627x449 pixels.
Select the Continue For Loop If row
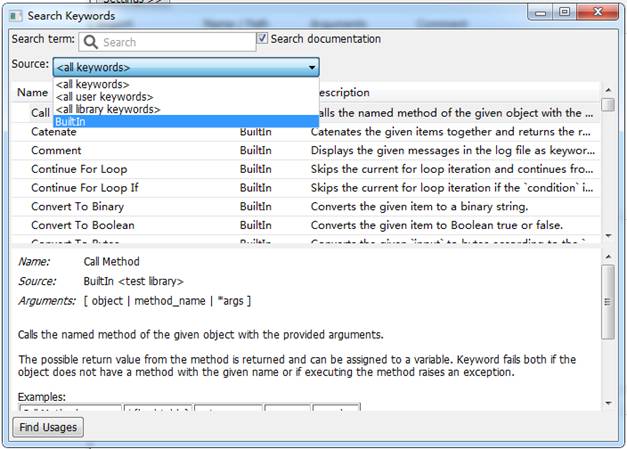pos(305,188)
